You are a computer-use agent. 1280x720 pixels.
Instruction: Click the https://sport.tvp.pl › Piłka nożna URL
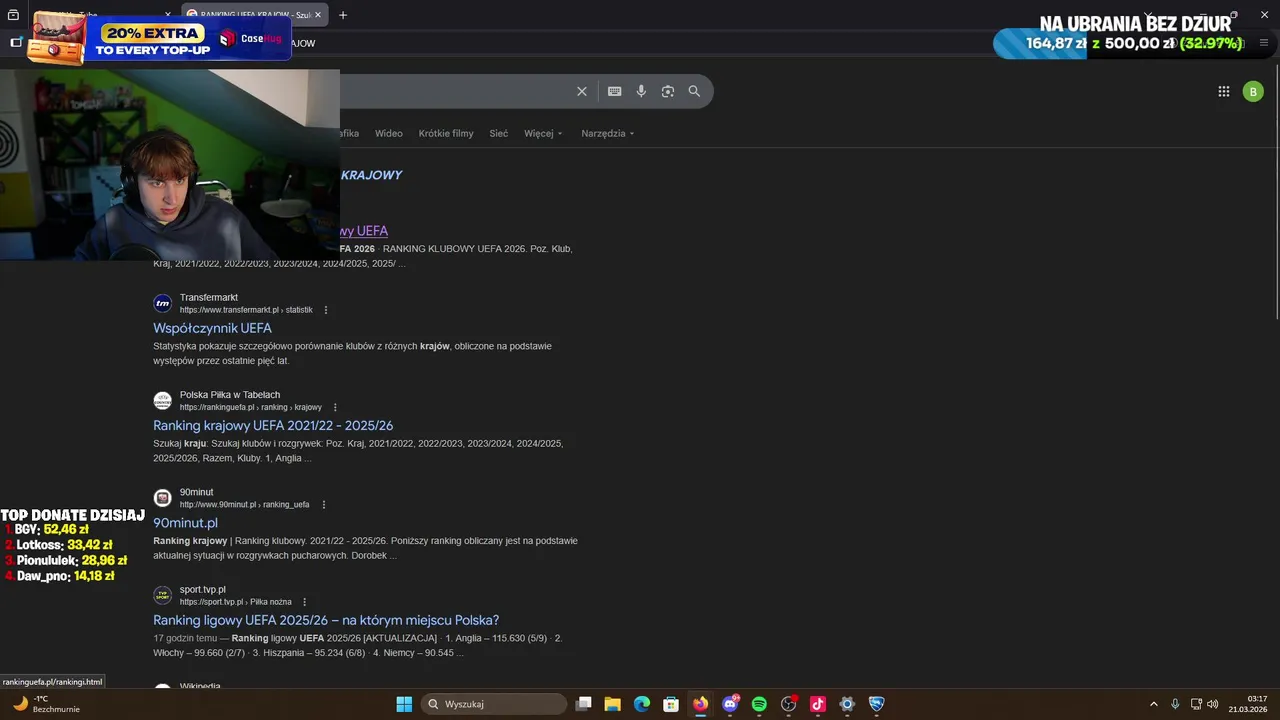tap(236, 602)
